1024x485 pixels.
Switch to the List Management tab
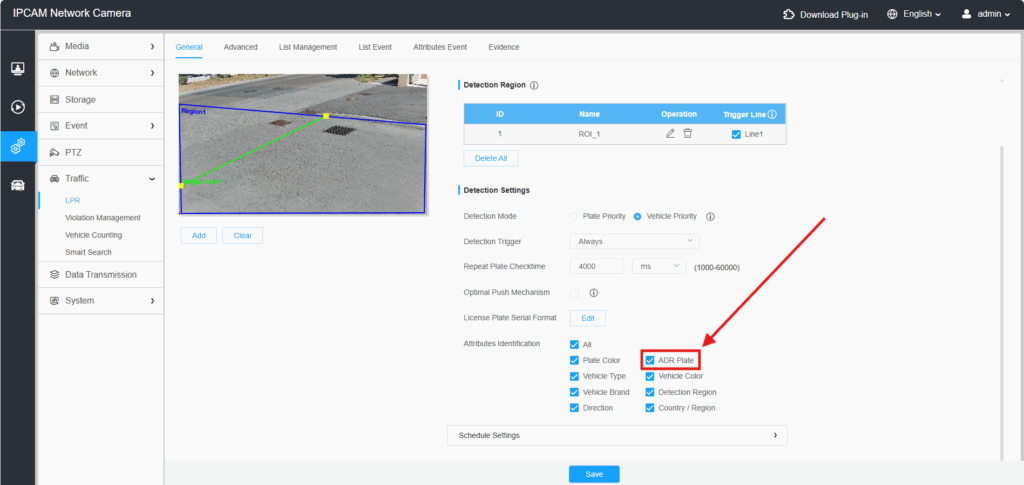tap(308, 47)
